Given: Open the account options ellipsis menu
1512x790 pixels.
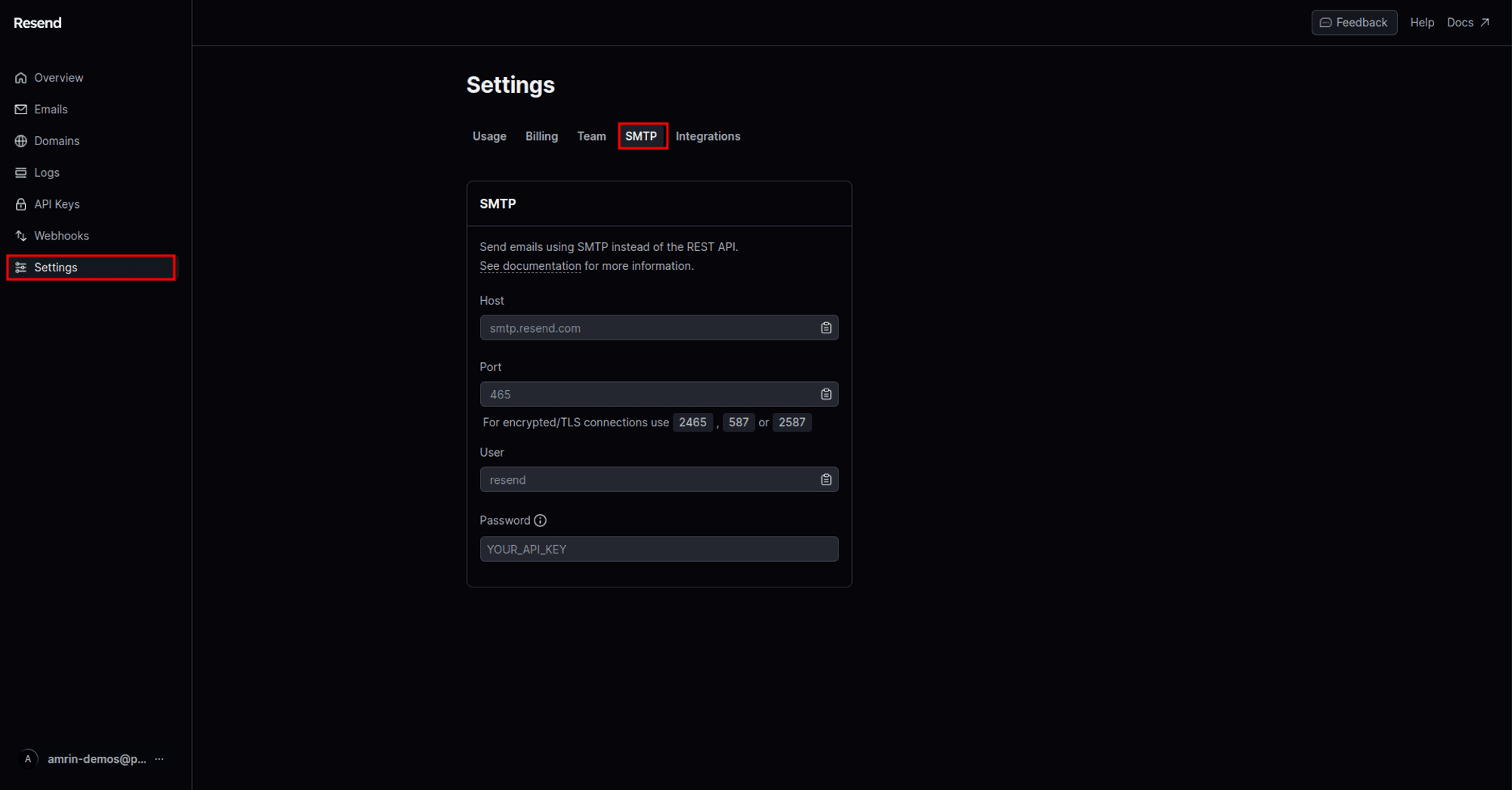Looking at the screenshot, I should pos(159,758).
